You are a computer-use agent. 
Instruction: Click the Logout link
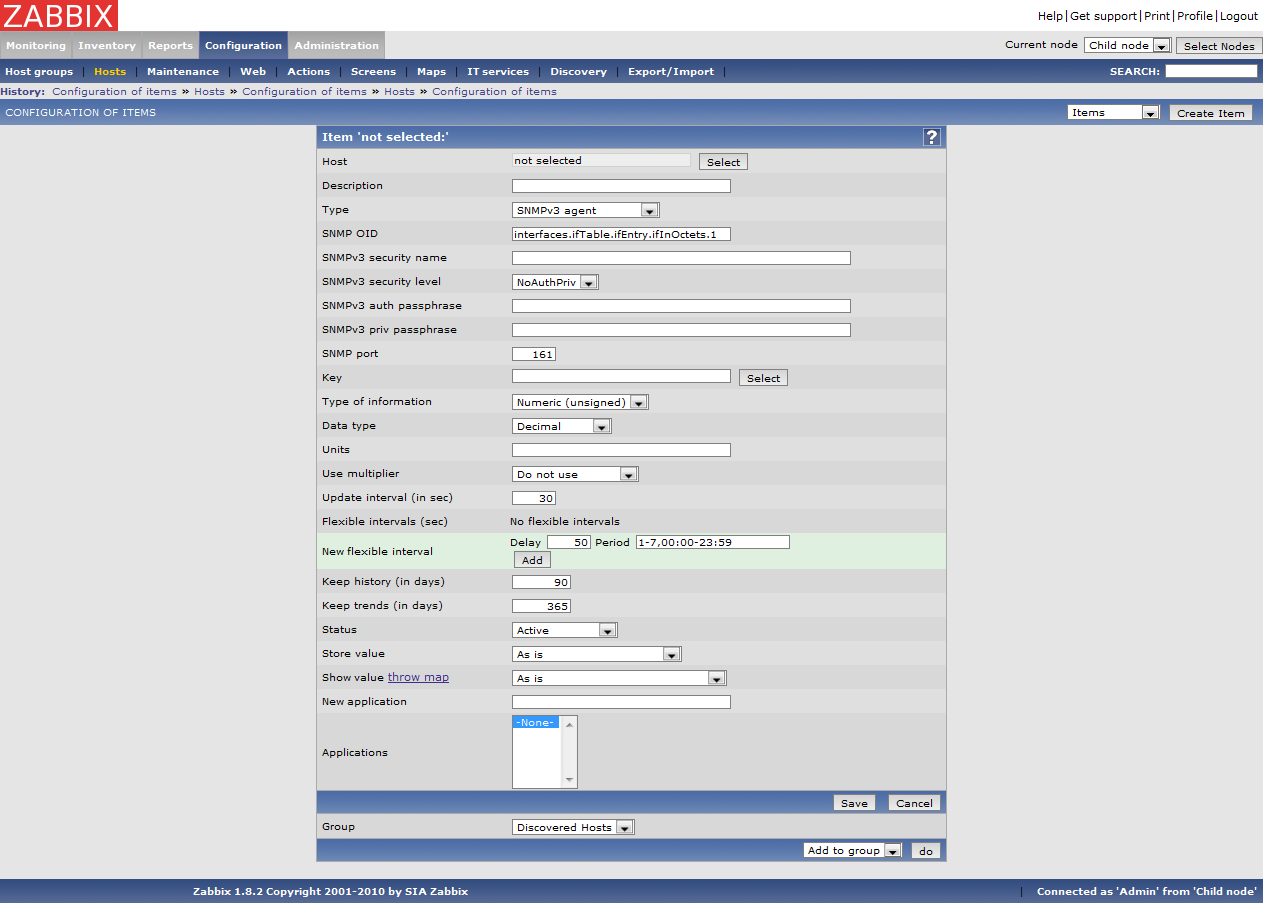(1238, 16)
